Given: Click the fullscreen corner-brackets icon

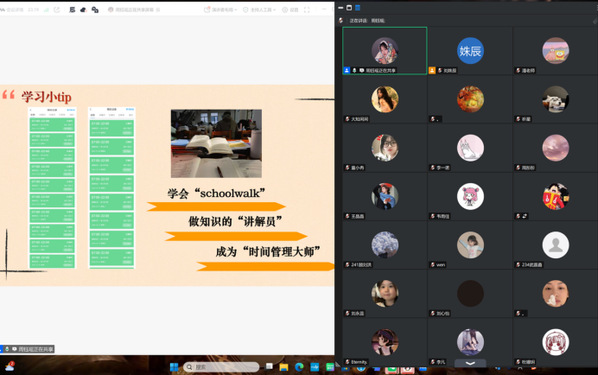Looking at the screenshot, I should 307,10.
